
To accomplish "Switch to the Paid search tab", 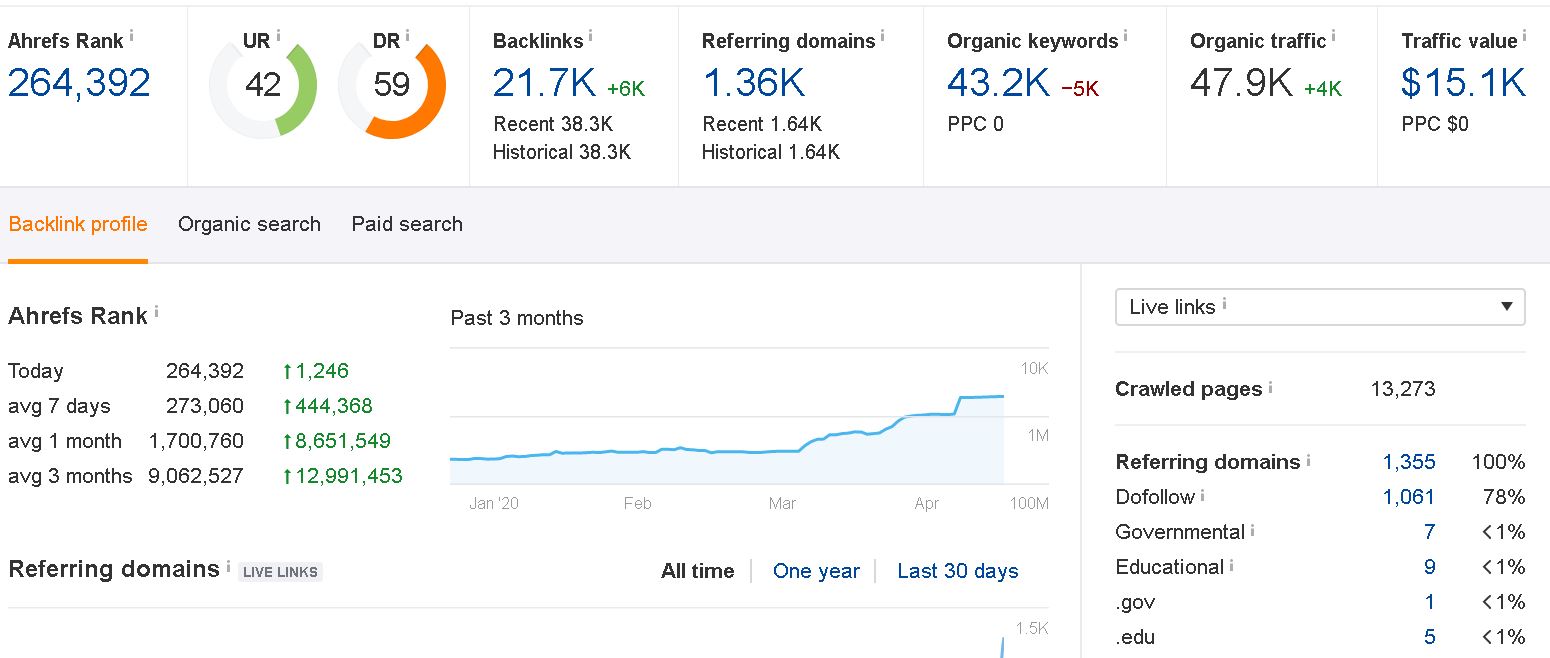I will [x=407, y=224].
